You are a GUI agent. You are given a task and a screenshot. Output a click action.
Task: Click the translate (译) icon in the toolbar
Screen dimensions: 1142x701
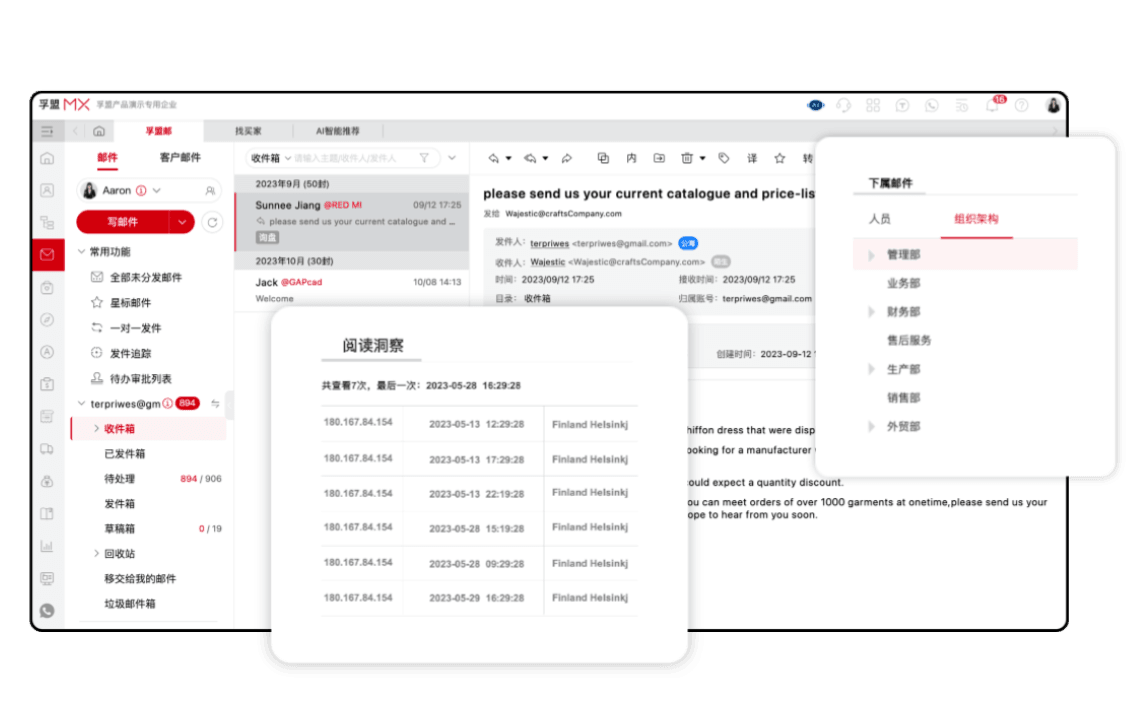click(x=753, y=158)
